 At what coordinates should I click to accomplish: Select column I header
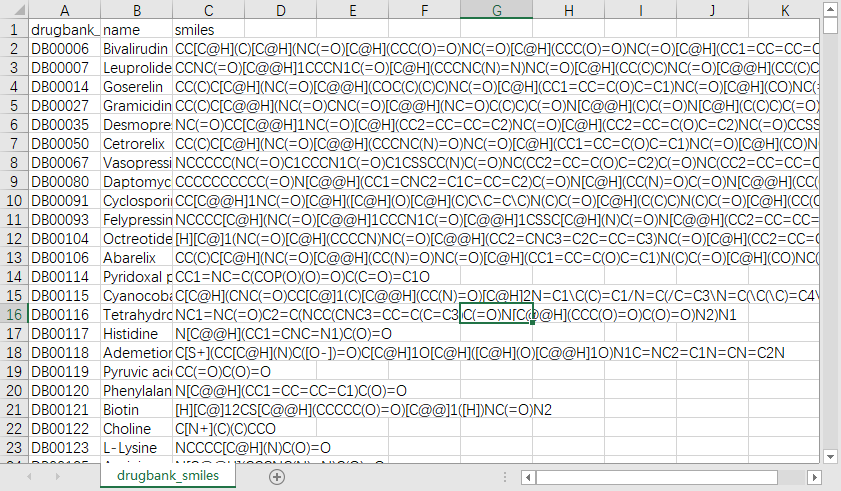[x=640, y=10]
